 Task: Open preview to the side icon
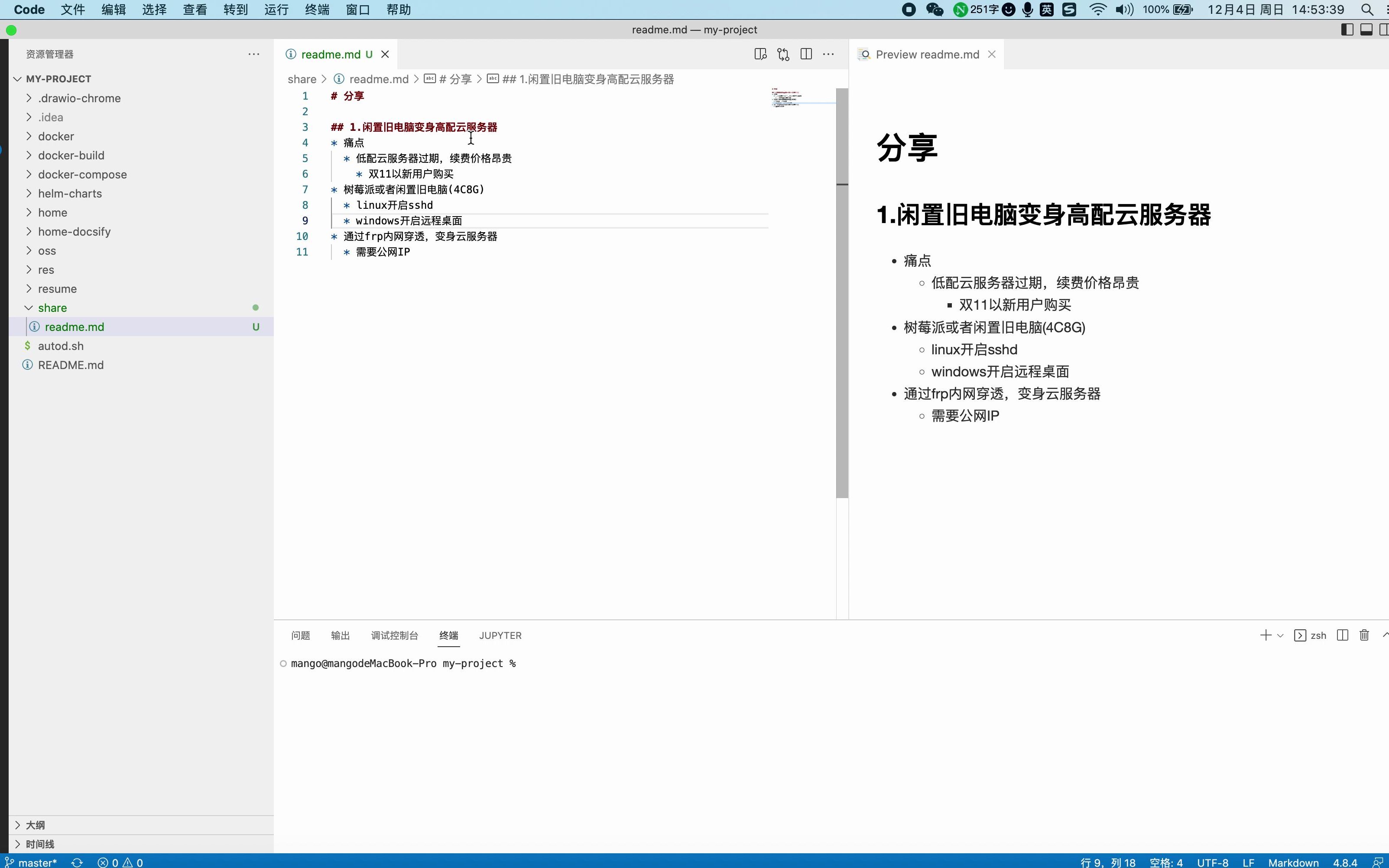click(760, 54)
